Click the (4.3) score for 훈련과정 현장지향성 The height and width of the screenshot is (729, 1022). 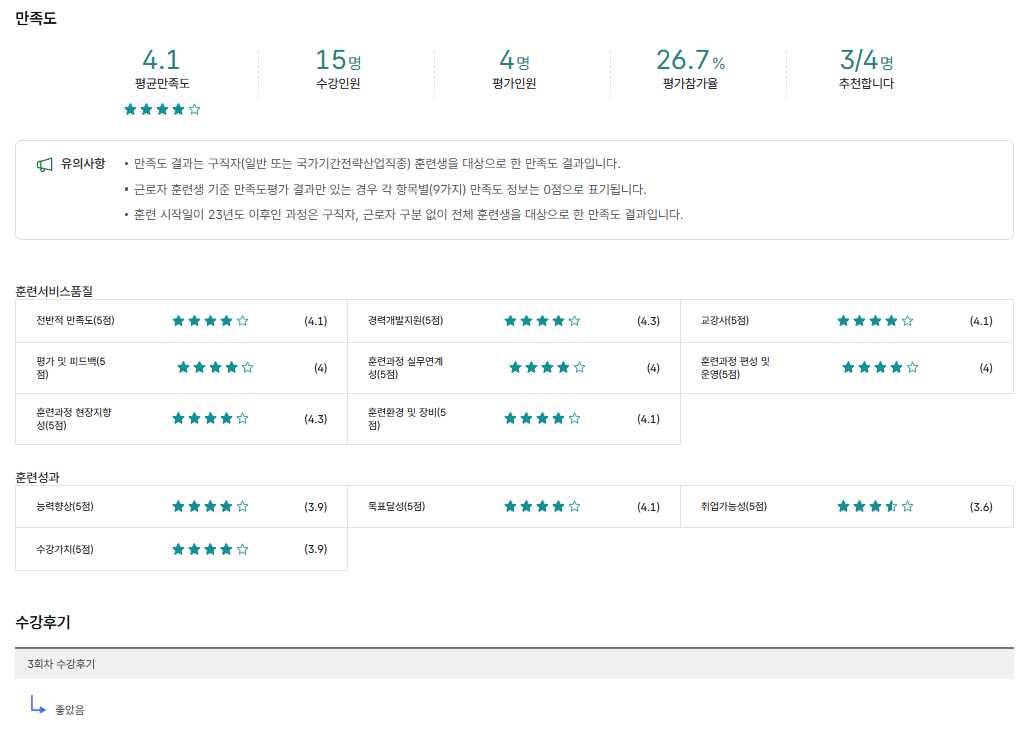pyautogui.click(x=316, y=419)
